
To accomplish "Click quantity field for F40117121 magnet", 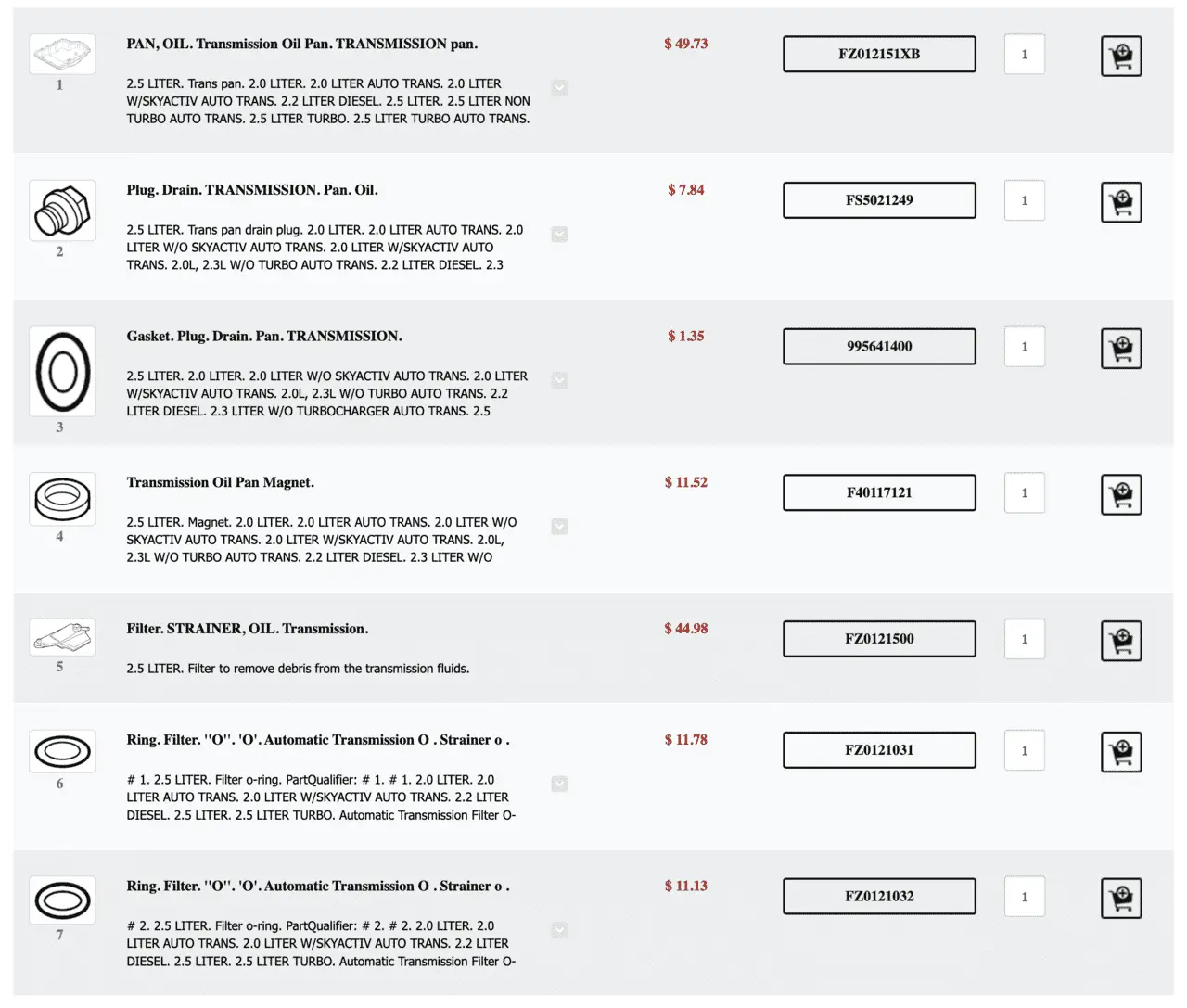I will pos(1024,493).
